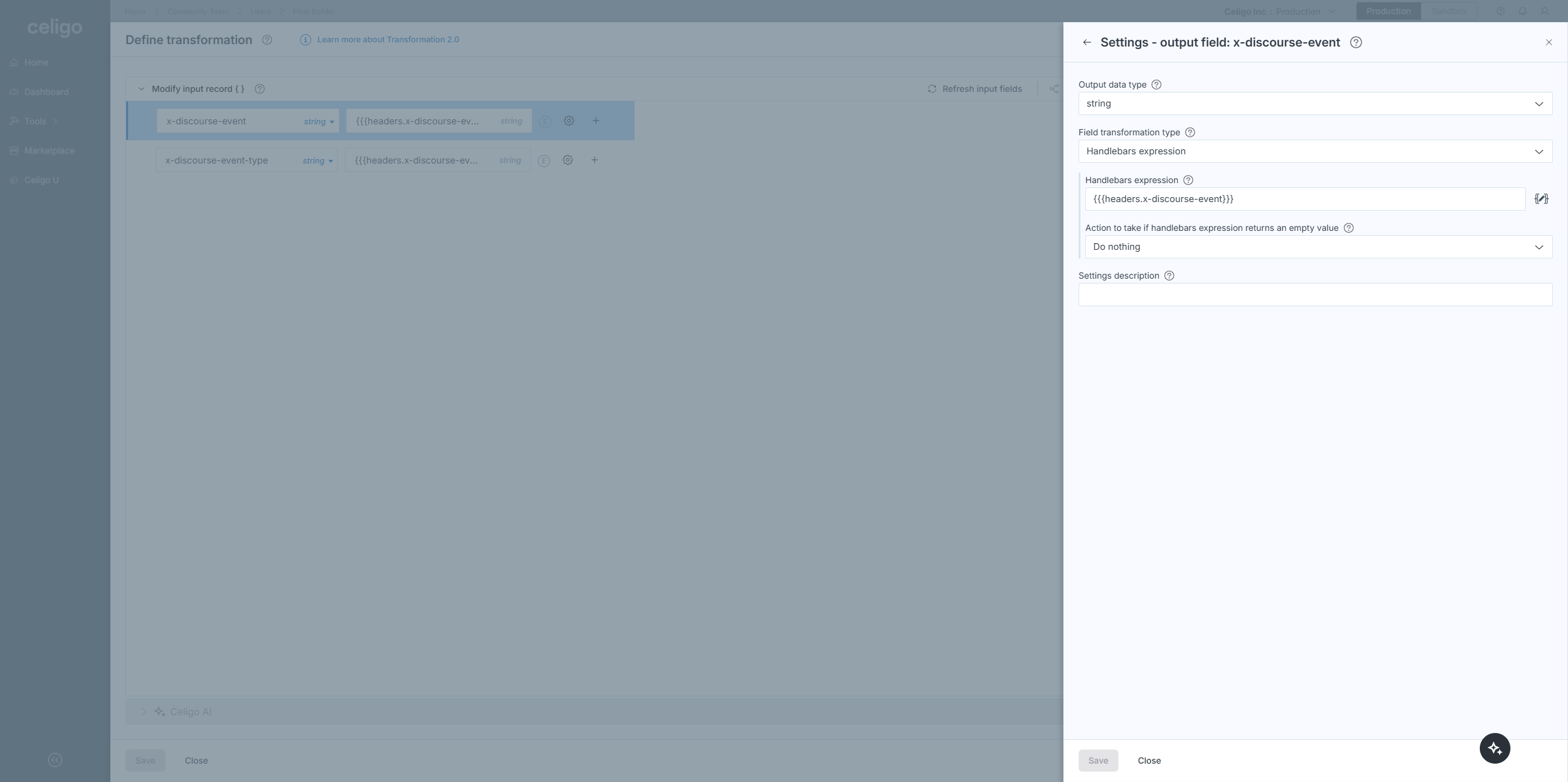Viewport: 1568px width, 782px height.
Task: Click the help icon next to Settings description
Action: (x=1169, y=276)
